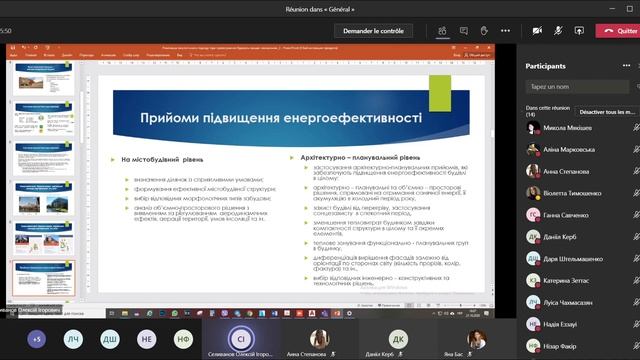This screenshot has width=640, height=360.
Task: Select participant Віолетта Тимошенко
Action: click(x=582, y=193)
